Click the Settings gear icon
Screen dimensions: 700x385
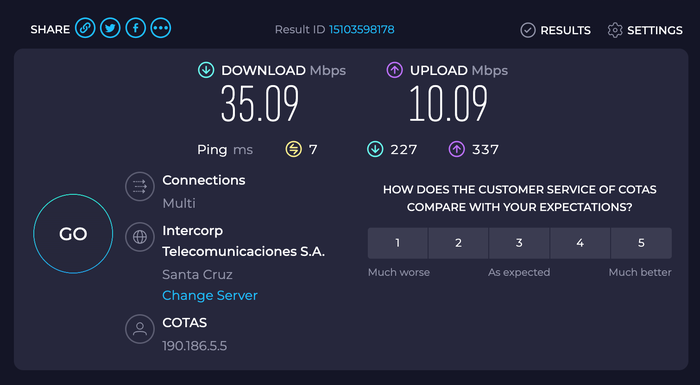[x=615, y=30]
